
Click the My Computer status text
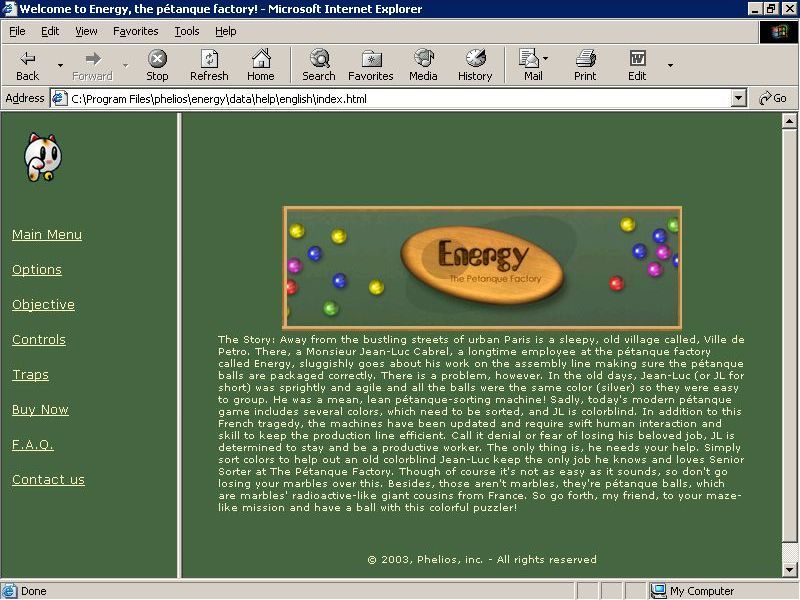click(702, 591)
